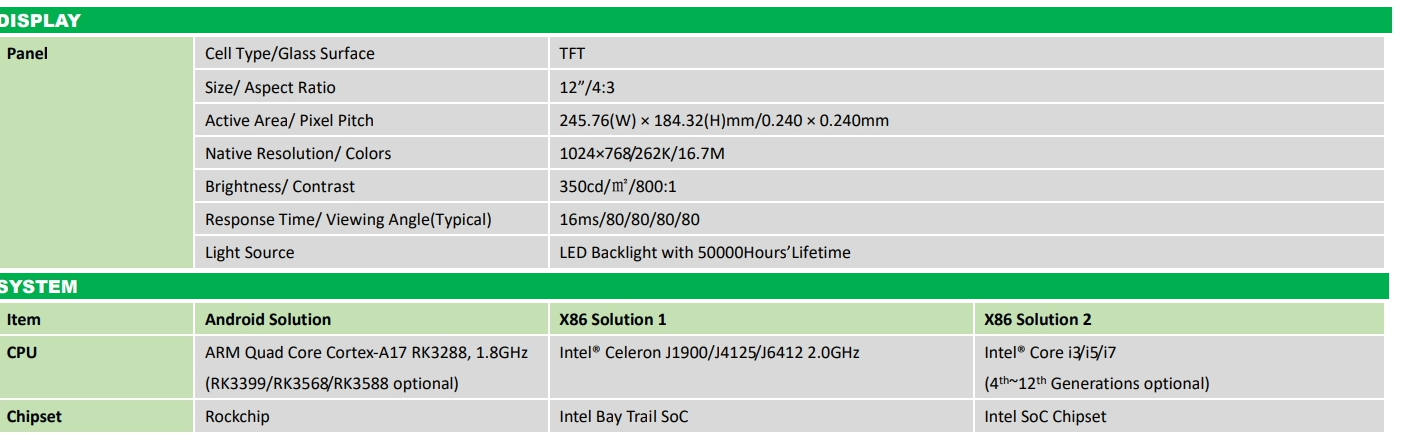This screenshot has width=1402, height=433.
Task: Select the CPU row label
Action: click(22, 352)
